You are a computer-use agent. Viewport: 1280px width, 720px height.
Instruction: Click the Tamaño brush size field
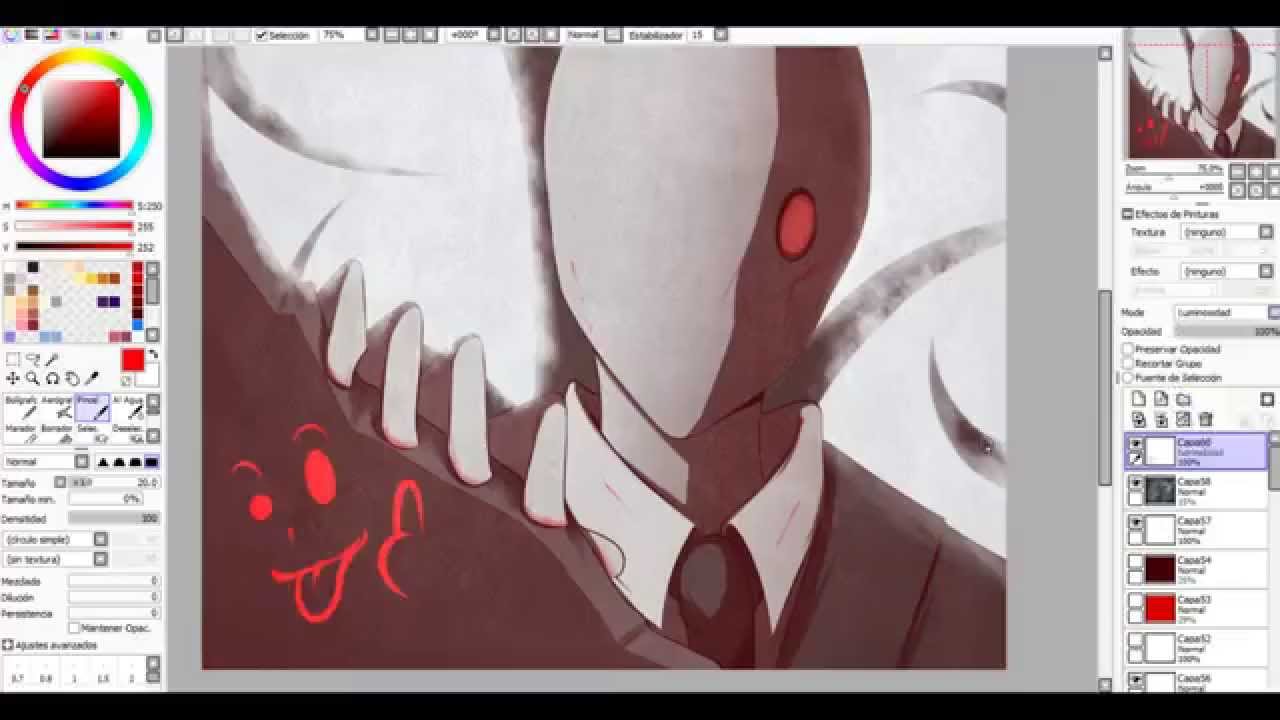pyautogui.click(x=114, y=482)
